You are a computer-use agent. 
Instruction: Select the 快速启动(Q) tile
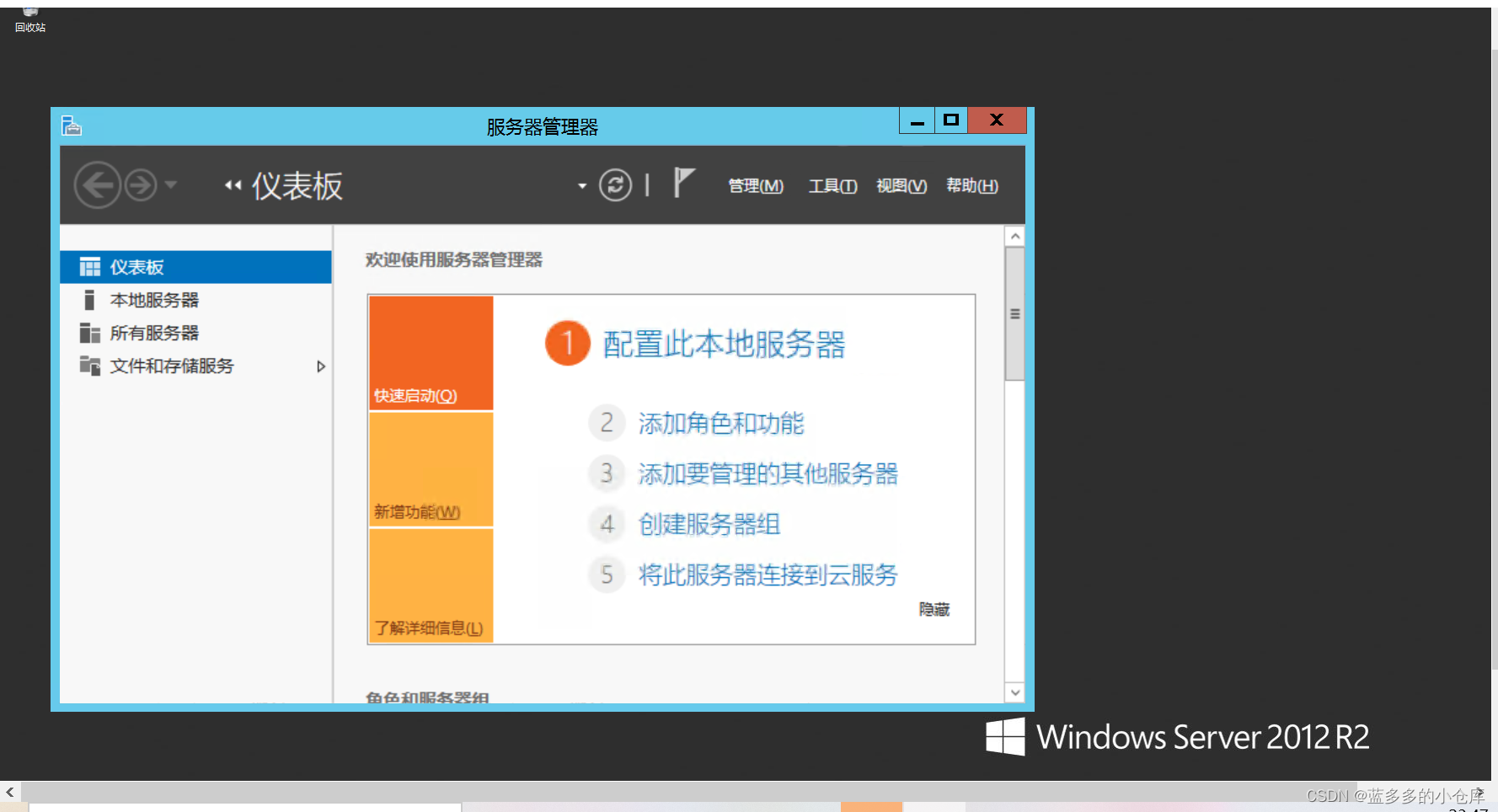pos(431,353)
